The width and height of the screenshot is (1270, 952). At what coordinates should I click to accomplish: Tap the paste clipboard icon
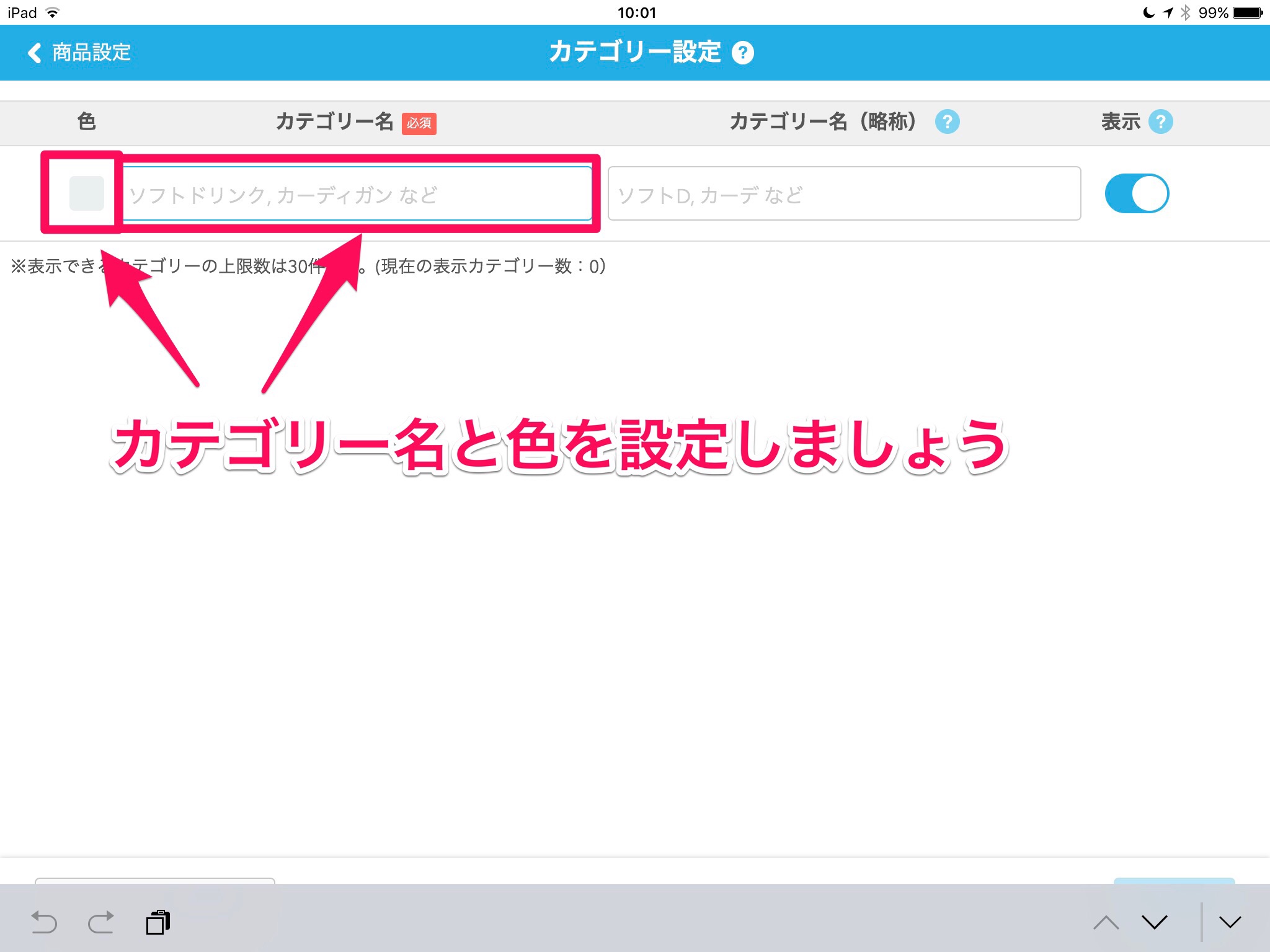point(158,922)
